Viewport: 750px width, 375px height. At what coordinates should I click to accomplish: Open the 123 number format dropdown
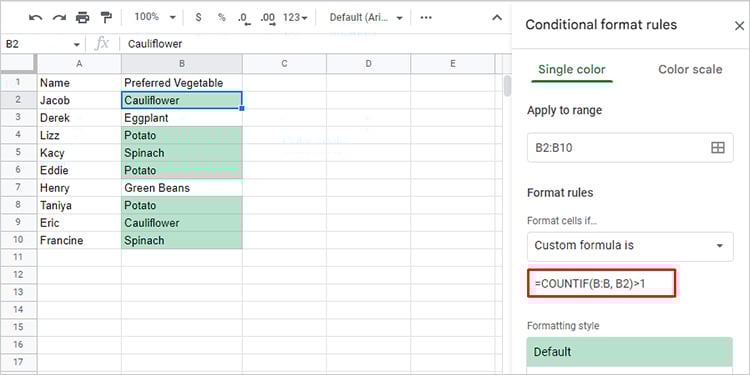(295, 18)
